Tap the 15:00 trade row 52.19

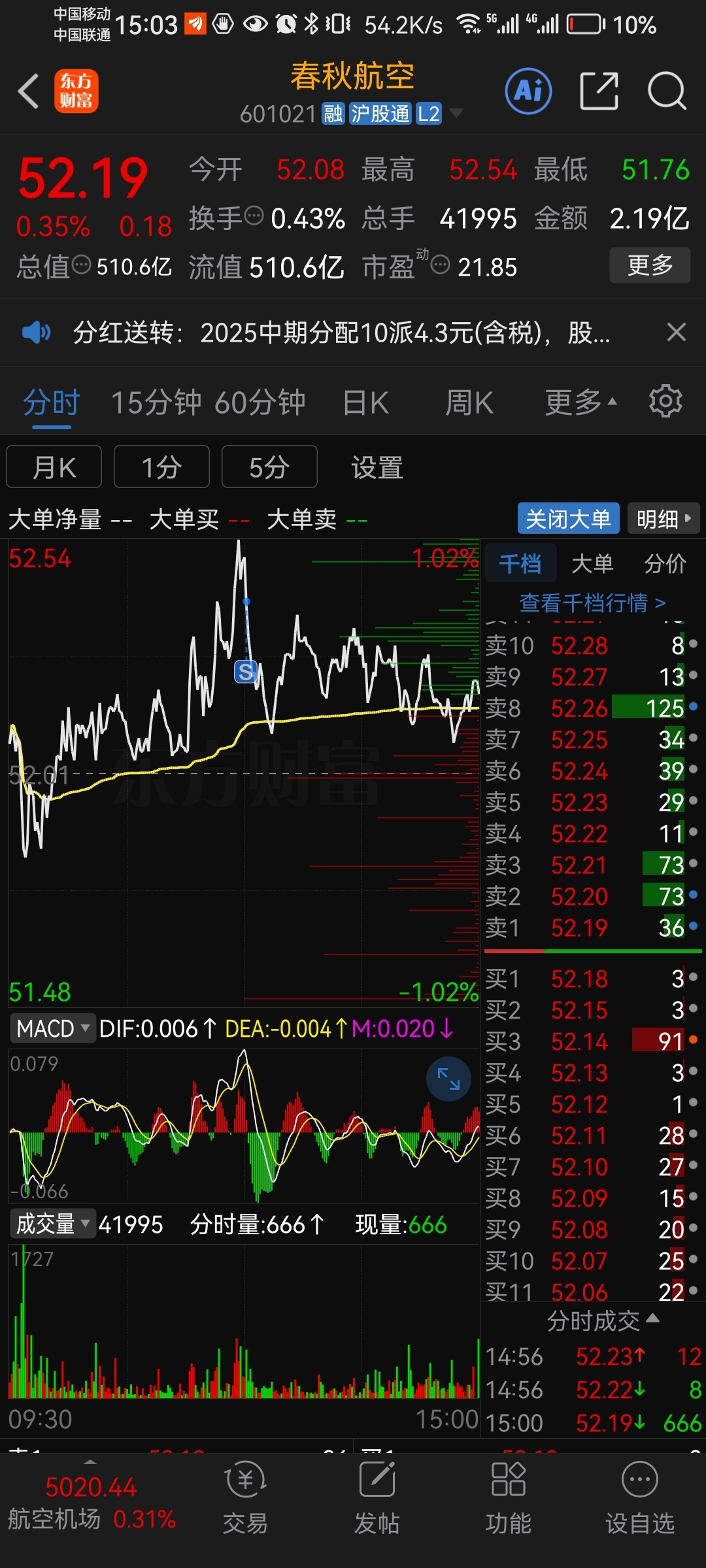(x=594, y=1423)
